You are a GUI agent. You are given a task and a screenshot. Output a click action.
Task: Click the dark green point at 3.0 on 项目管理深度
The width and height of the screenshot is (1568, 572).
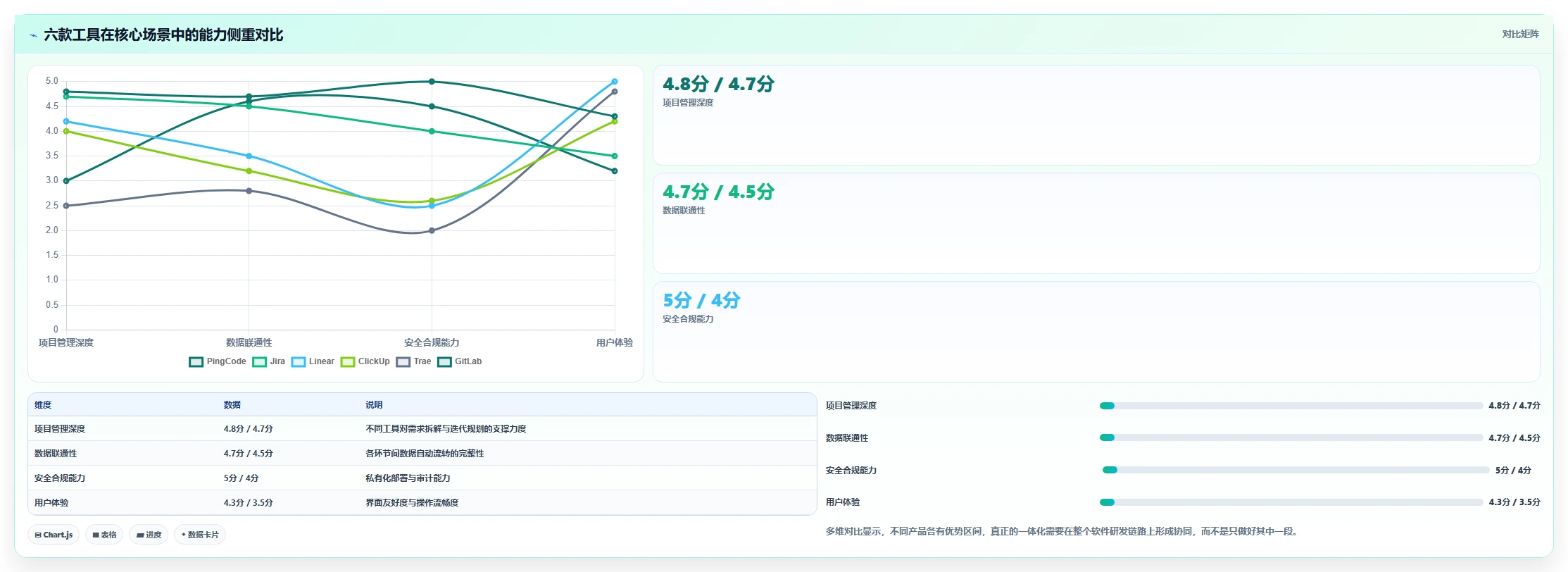pyautogui.click(x=66, y=181)
